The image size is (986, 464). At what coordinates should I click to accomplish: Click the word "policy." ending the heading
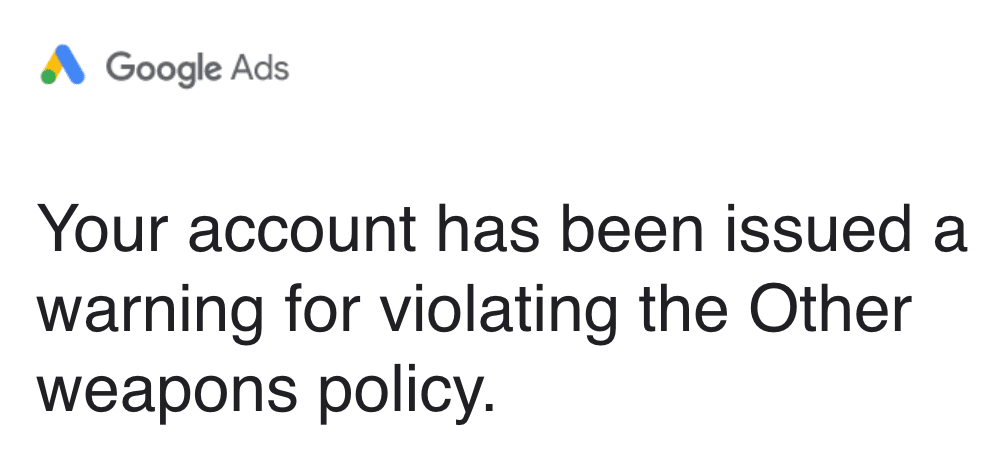pyautogui.click(x=407, y=393)
